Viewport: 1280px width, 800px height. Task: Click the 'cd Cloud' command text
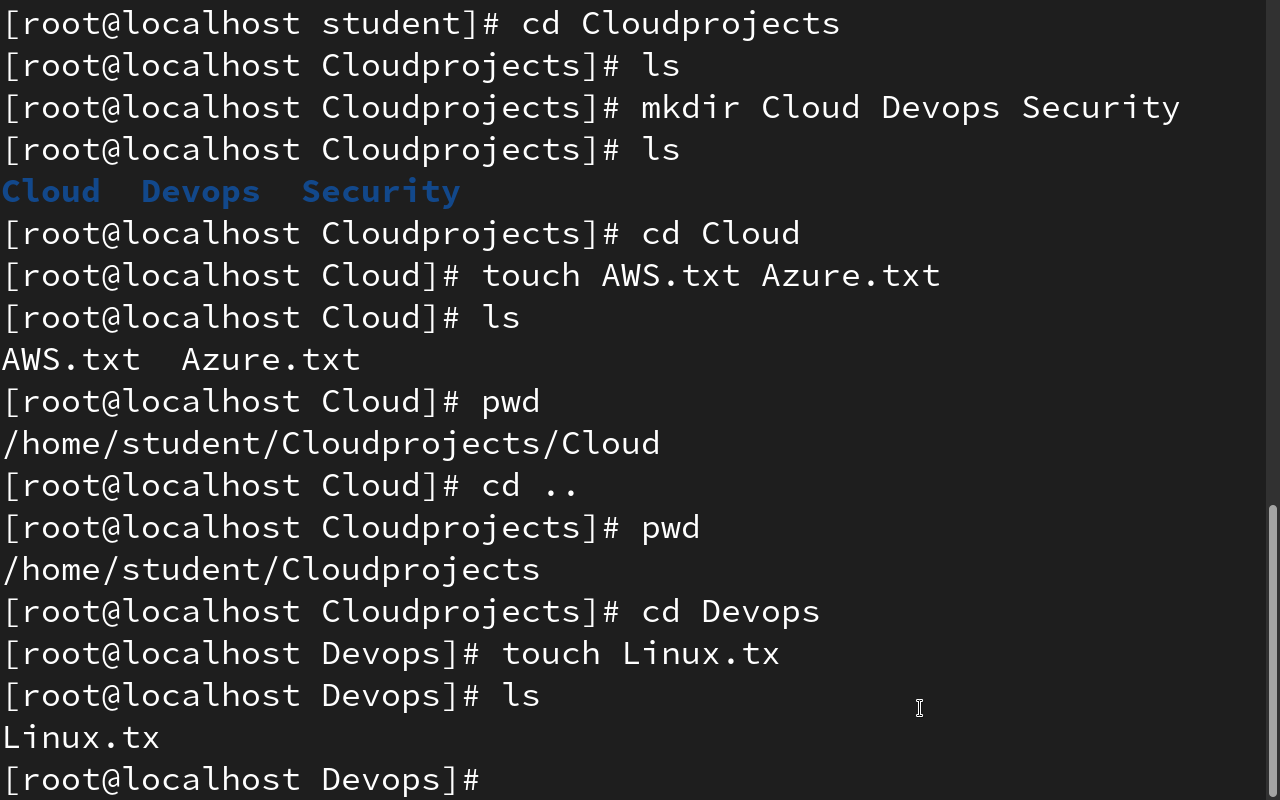point(721,233)
